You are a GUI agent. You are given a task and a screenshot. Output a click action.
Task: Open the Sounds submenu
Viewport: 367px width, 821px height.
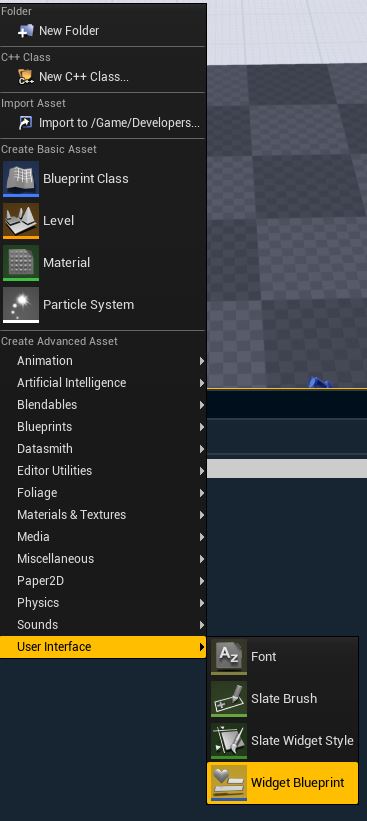103,625
